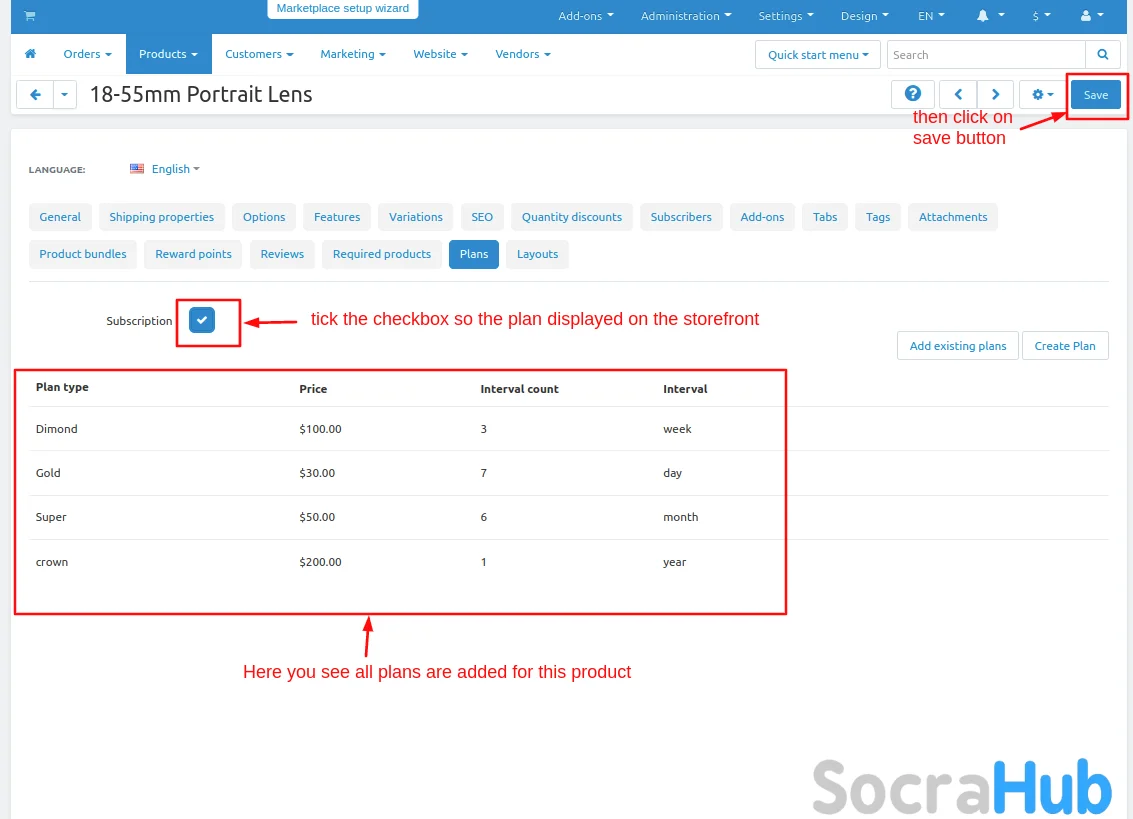This screenshot has height=819, width=1133.
Task: Go to previous product arrow
Action: coord(958,94)
